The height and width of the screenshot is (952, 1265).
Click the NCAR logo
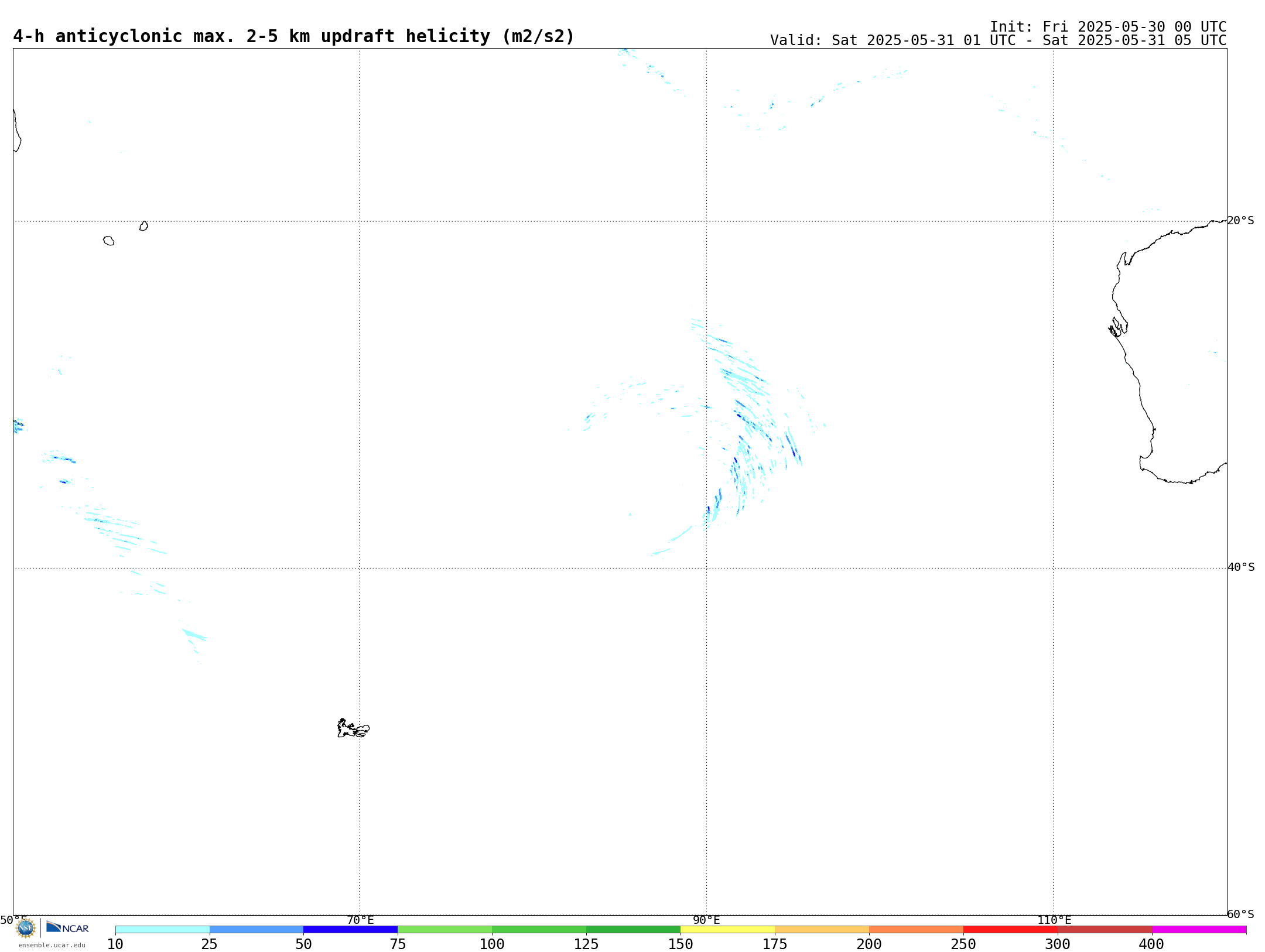tap(67, 927)
